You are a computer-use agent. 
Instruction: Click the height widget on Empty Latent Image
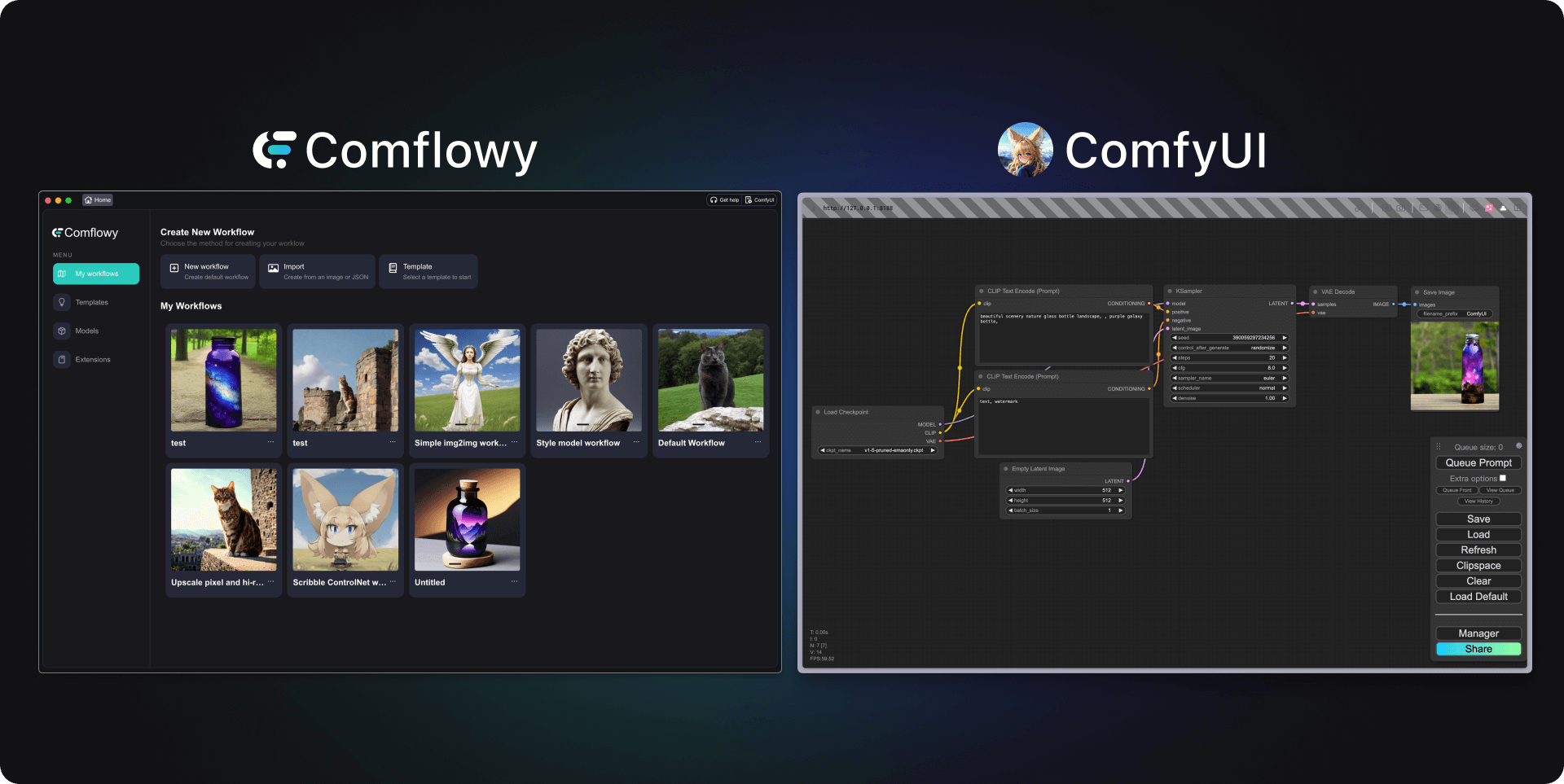(1065, 500)
